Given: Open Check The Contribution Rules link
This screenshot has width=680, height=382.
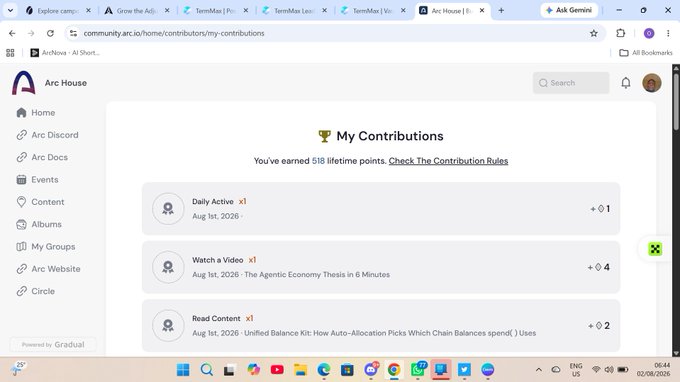Looking at the screenshot, I should pyautogui.click(x=448, y=161).
